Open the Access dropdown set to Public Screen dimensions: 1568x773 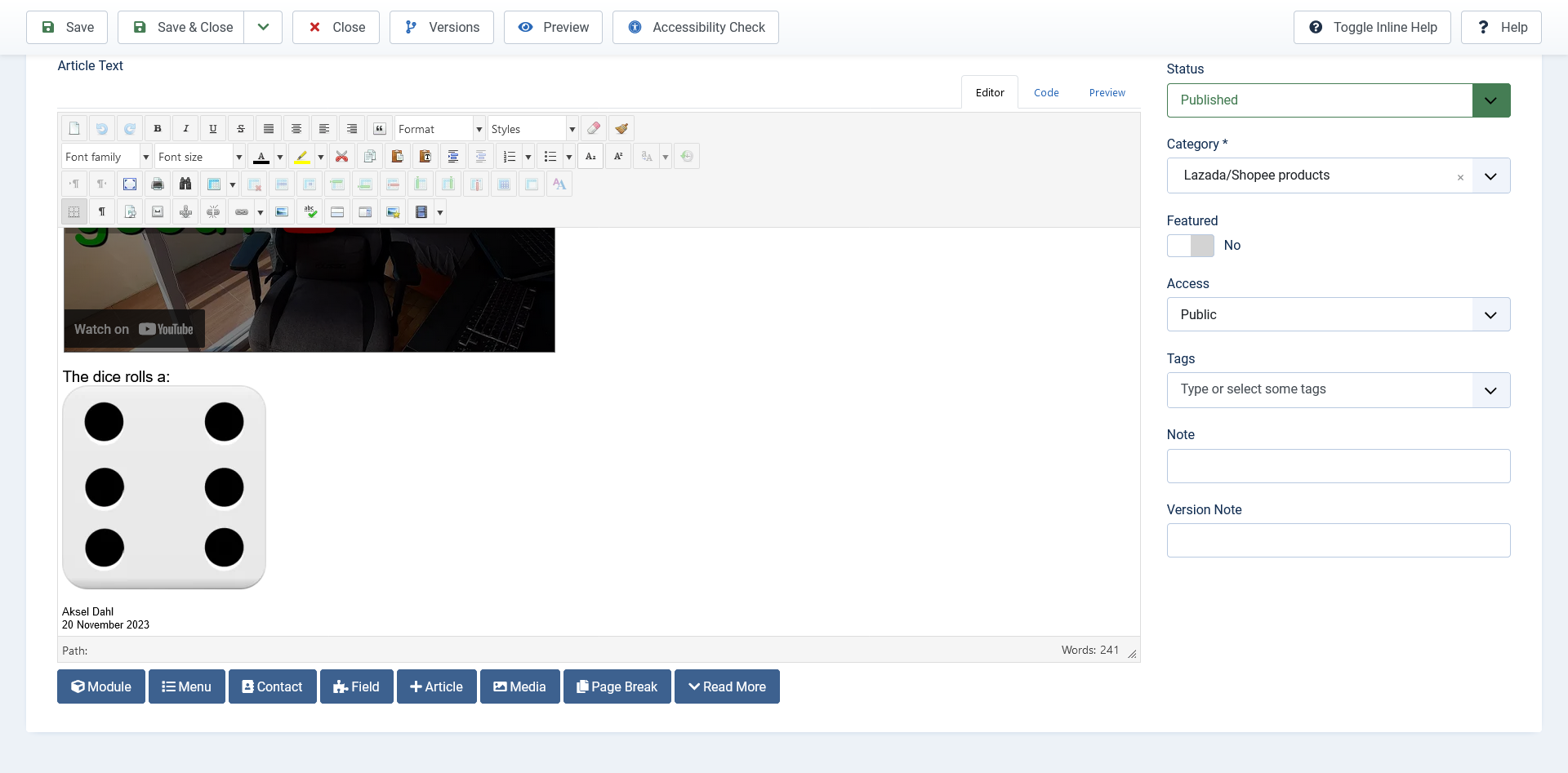tap(1338, 315)
